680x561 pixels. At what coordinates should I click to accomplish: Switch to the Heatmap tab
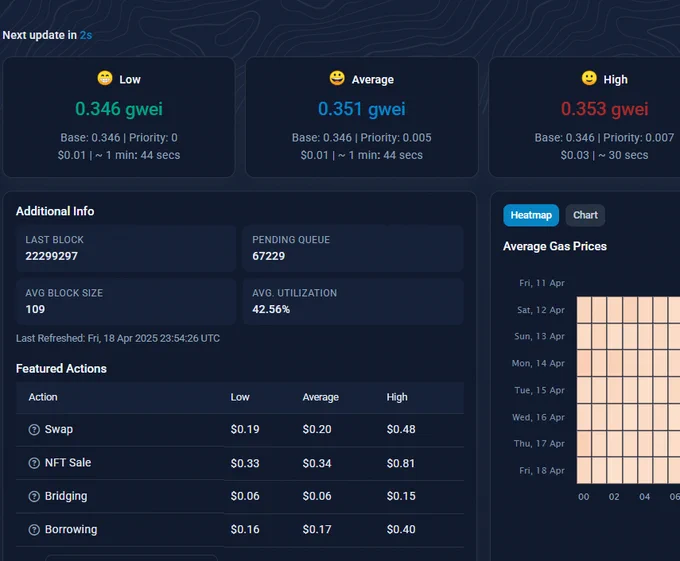(531, 215)
